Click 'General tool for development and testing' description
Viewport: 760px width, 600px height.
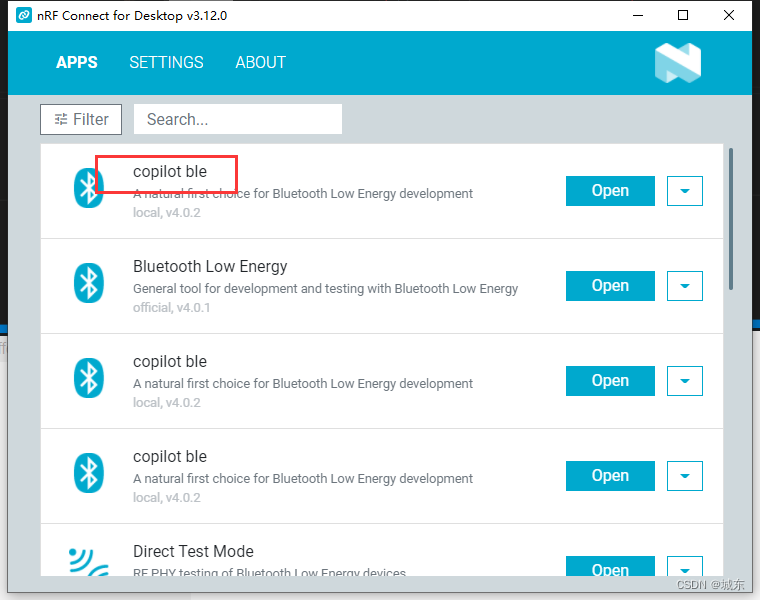[325, 288]
